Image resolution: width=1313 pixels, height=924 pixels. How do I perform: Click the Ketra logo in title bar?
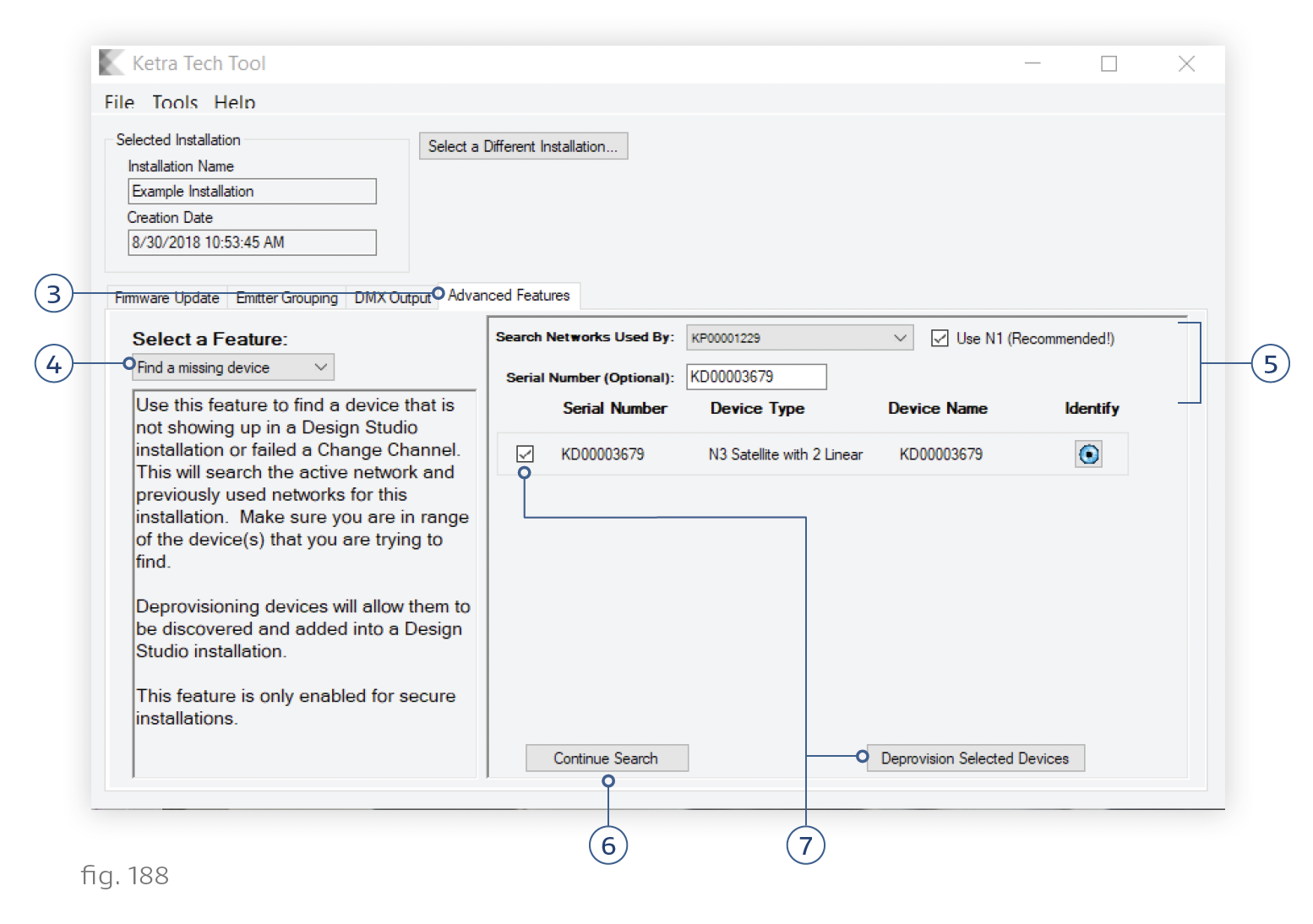(x=112, y=63)
